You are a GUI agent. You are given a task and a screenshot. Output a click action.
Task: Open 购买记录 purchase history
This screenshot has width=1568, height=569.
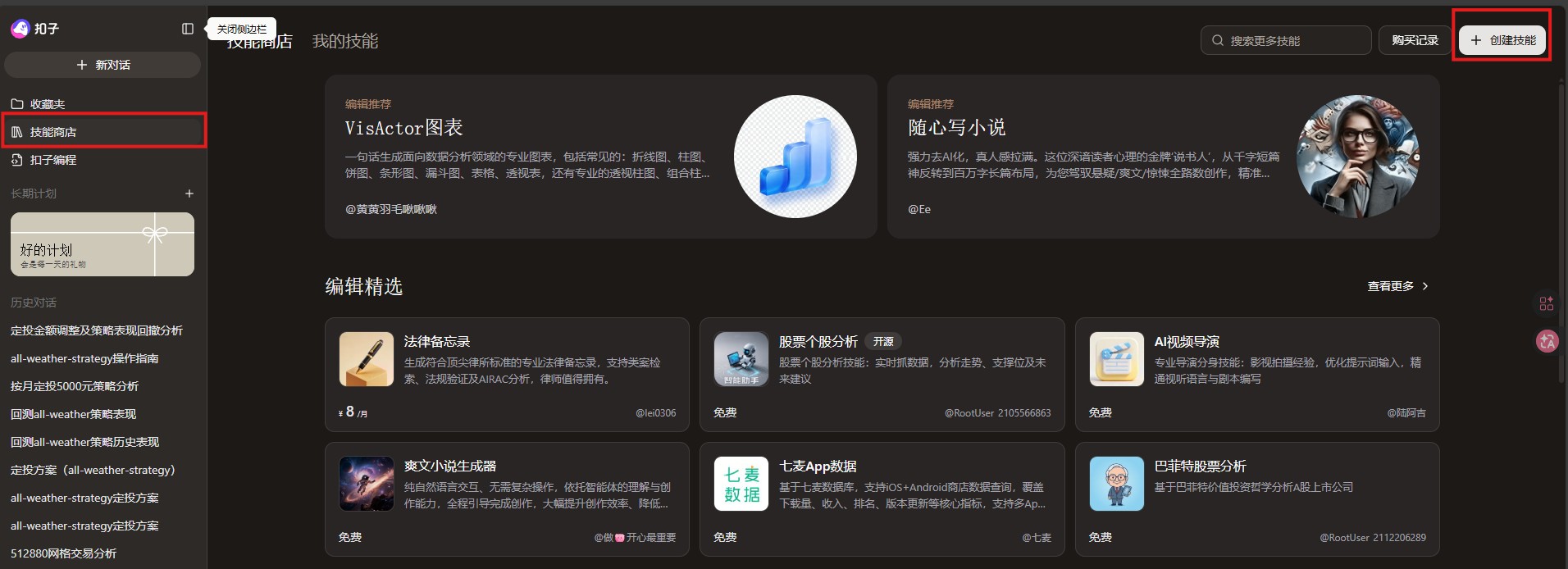(1415, 40)
